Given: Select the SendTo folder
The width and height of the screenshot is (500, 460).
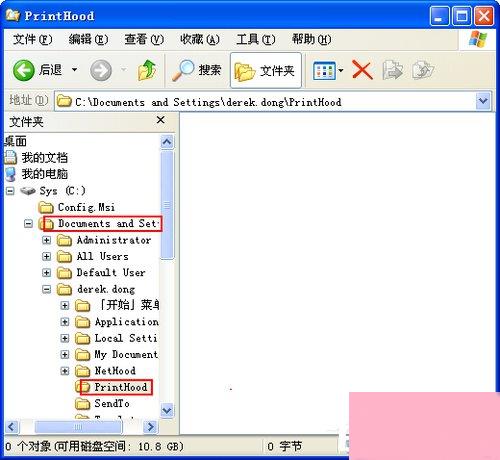Looking at the screenshot, I should point(112,403).
